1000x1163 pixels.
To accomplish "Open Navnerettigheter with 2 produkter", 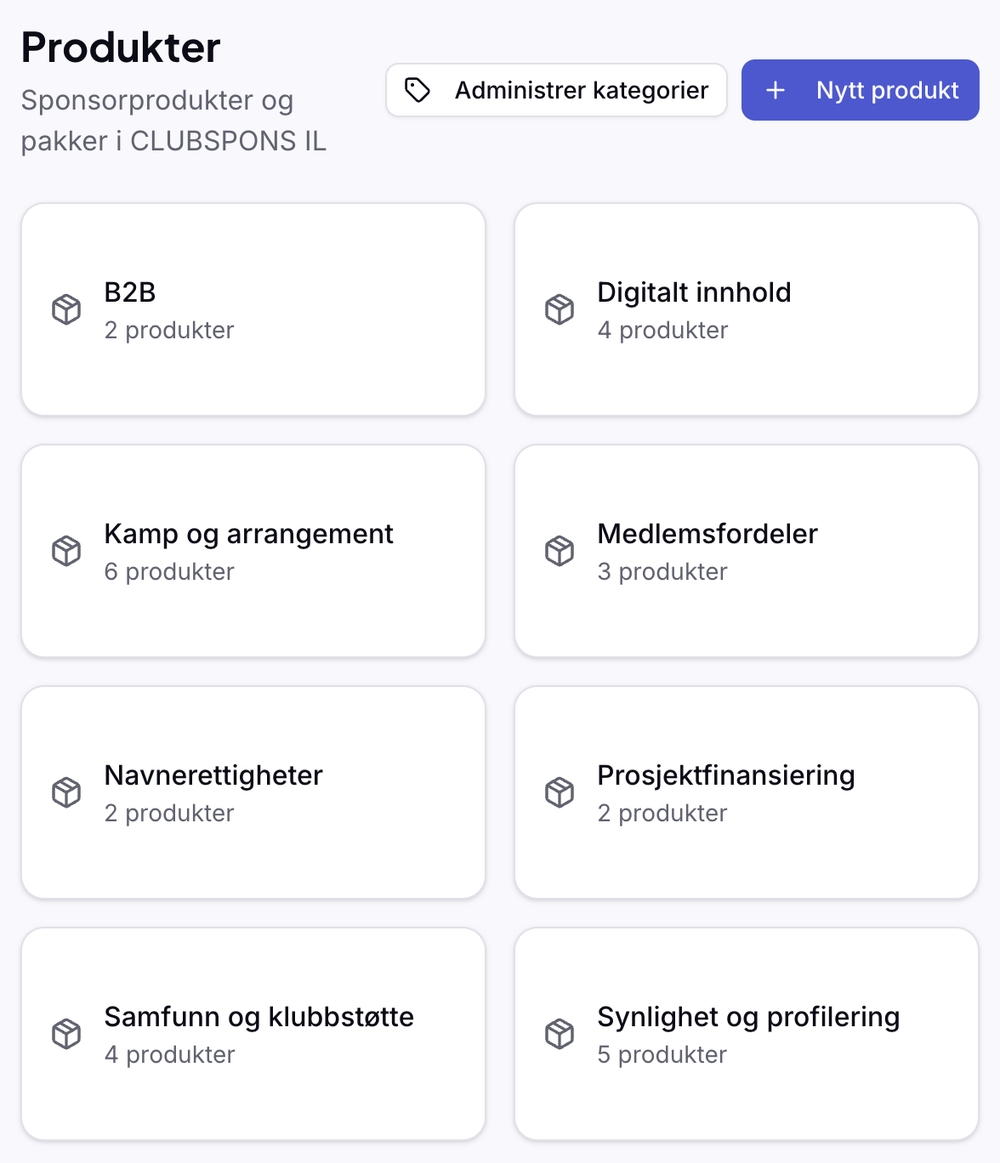I will tap(253, 792).
